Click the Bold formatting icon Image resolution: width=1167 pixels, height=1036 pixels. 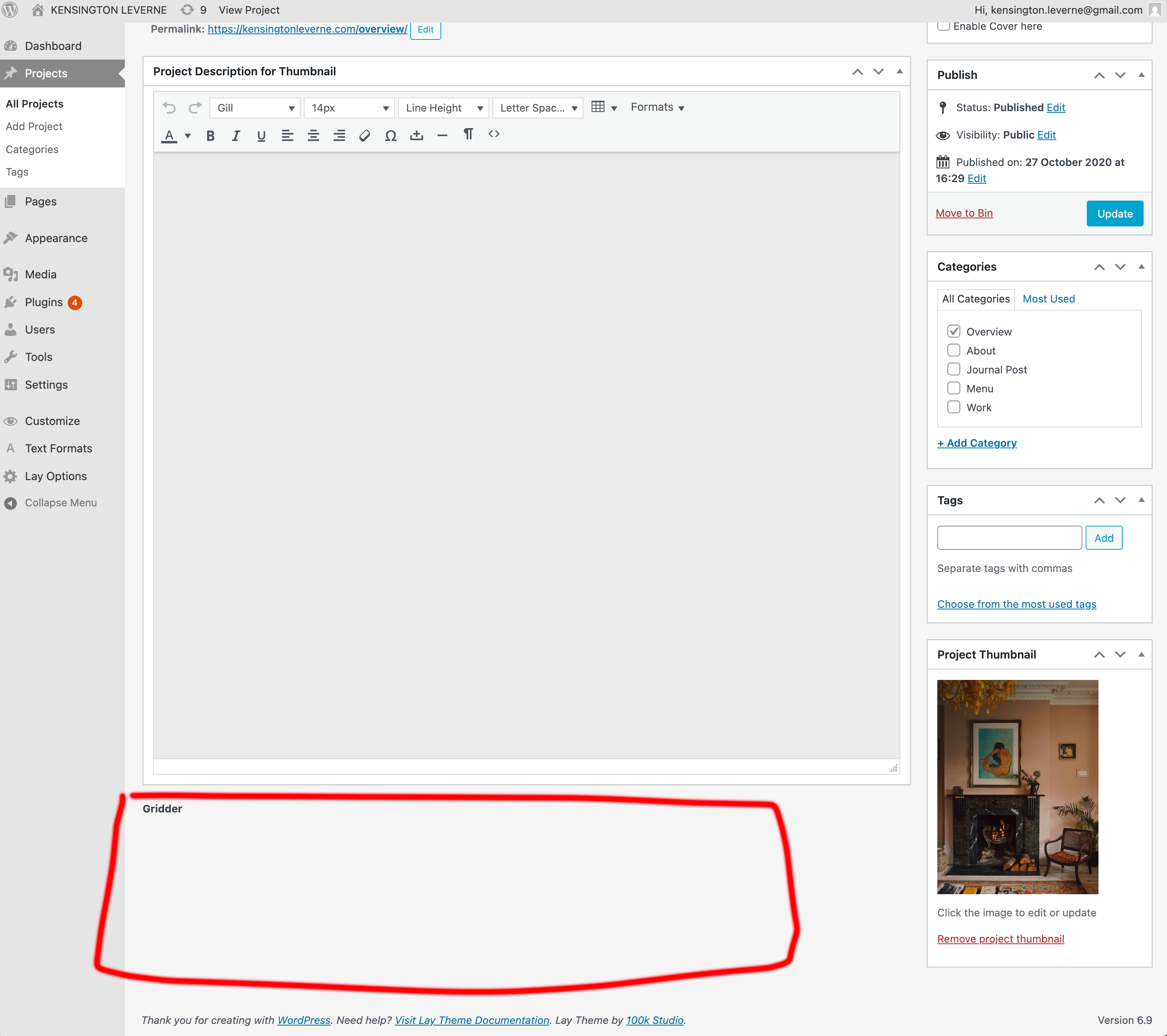point(210,135)
